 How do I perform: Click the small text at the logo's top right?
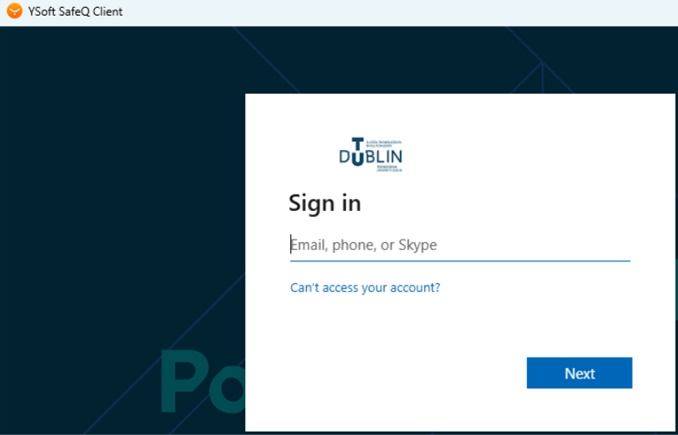point(384,144)
